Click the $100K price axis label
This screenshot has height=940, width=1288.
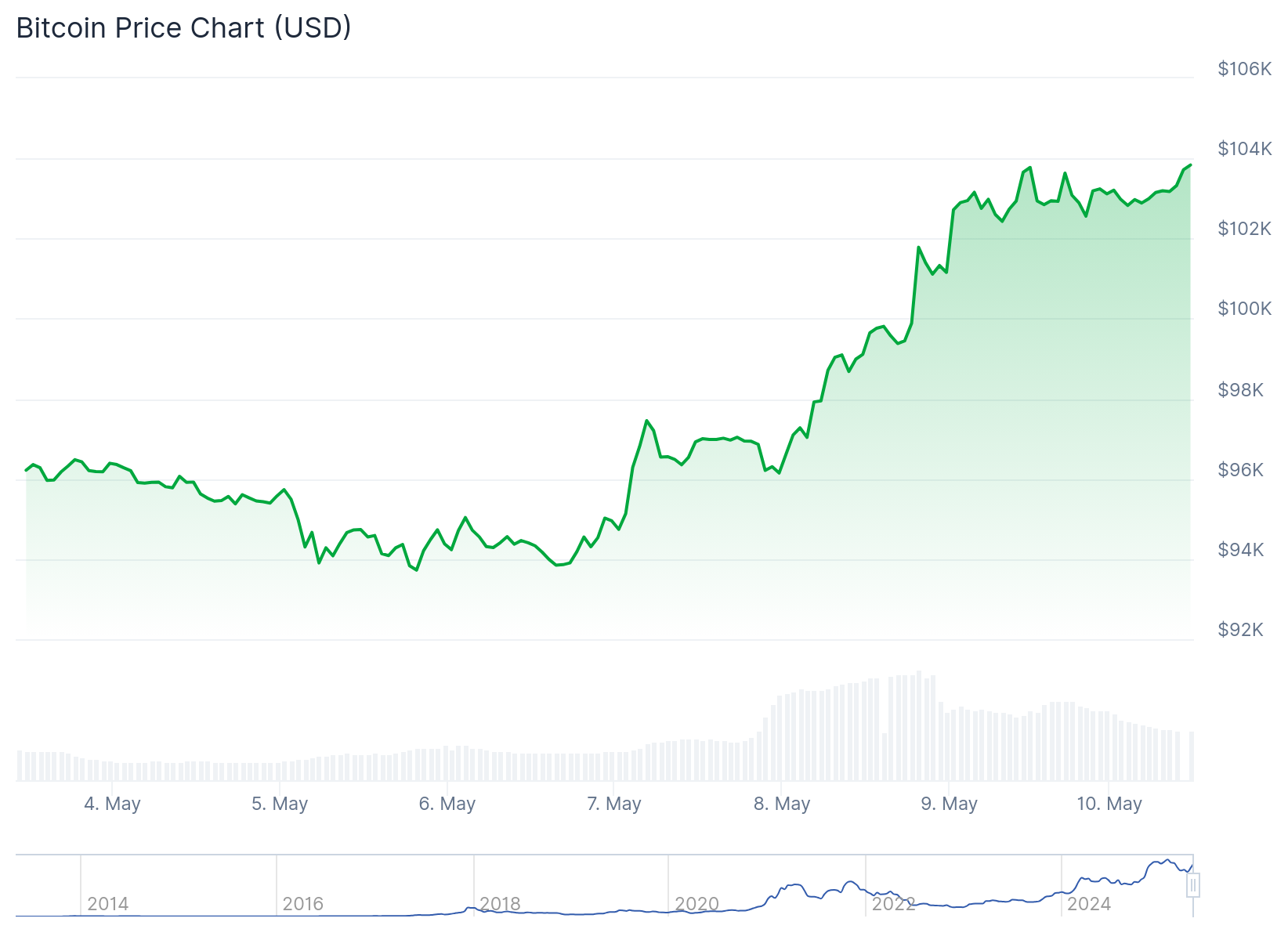(1244, 309)
